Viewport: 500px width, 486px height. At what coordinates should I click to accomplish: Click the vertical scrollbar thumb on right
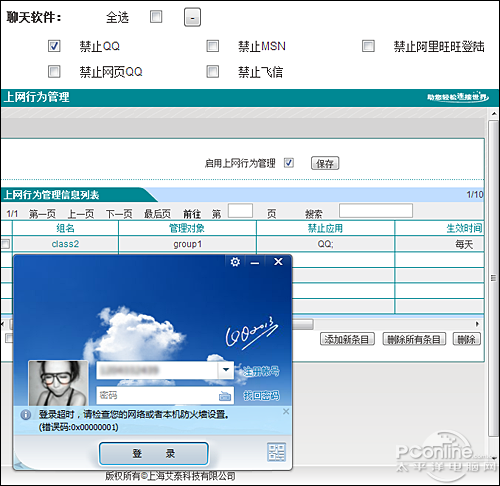pyautogui.click(x=494, y=278)
